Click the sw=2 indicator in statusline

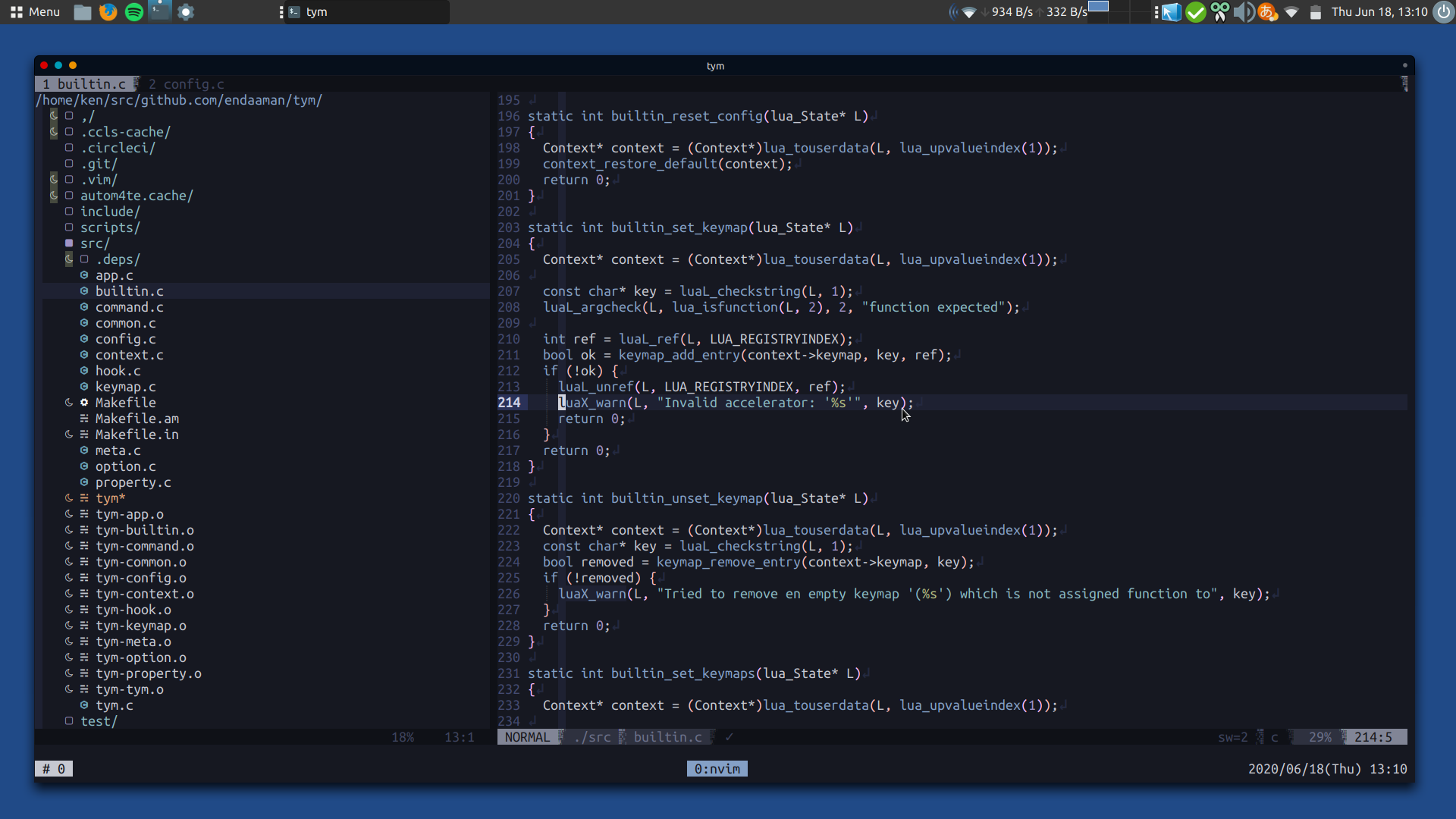click(1232, 737)
